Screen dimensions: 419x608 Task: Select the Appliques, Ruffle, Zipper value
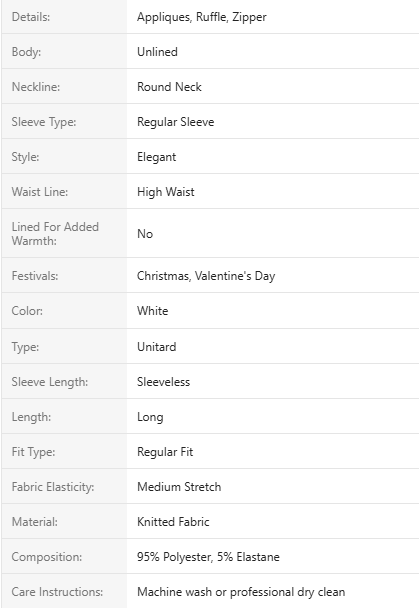pos(202,17)
